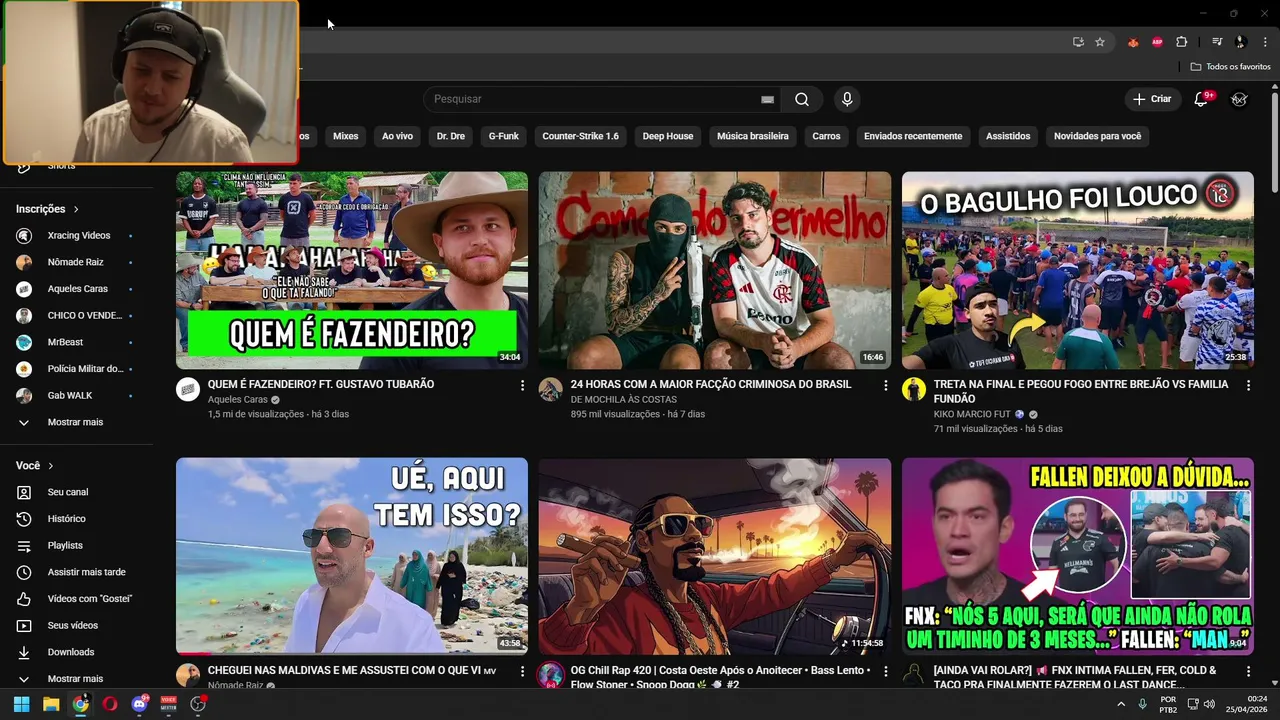
Task: Open options menu for 24 HORAS COM A MAIOR FACÇÃO video
Action: pos(885,385)
